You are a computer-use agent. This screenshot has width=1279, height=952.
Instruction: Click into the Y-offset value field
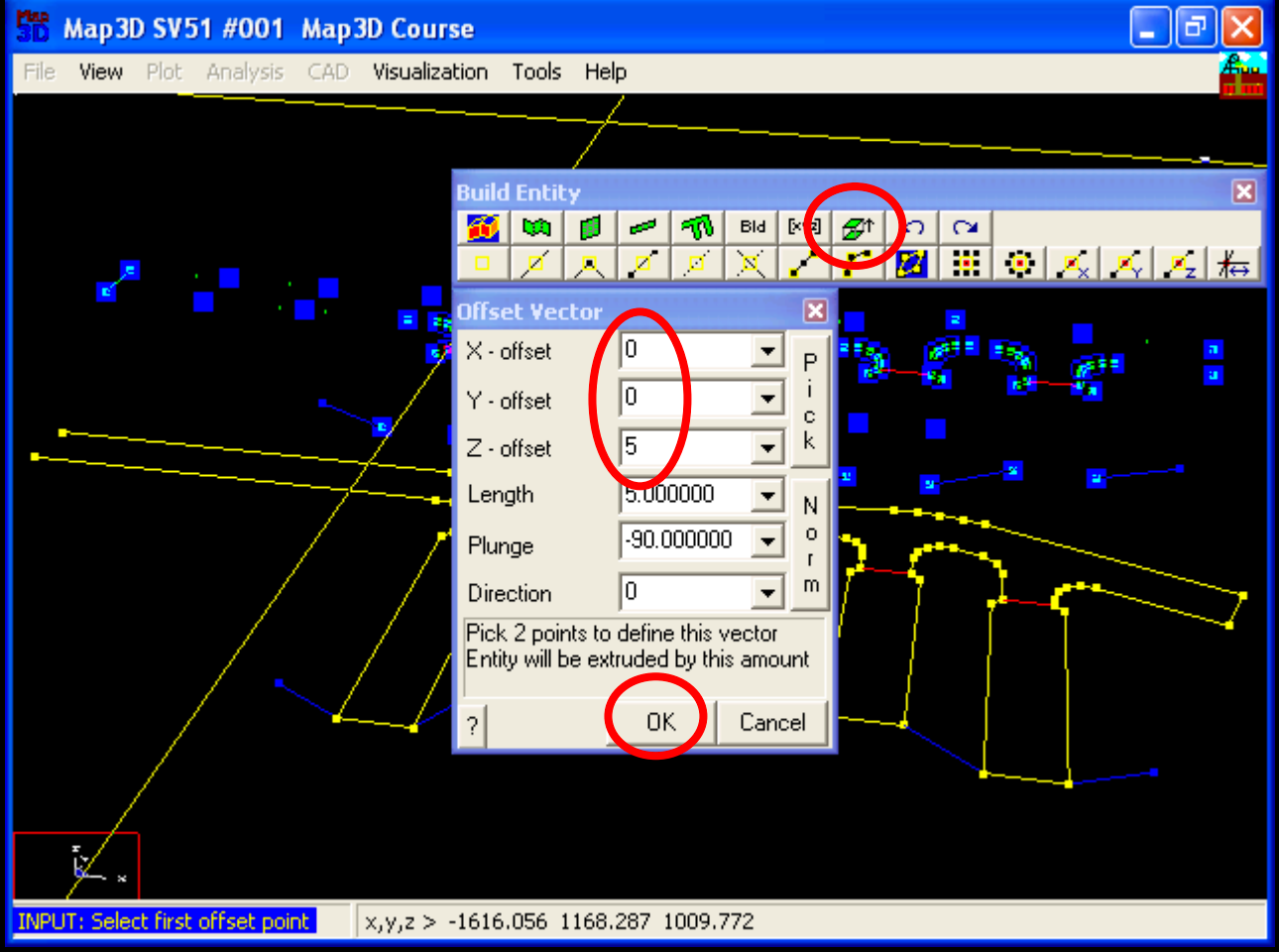click(686, 399)
